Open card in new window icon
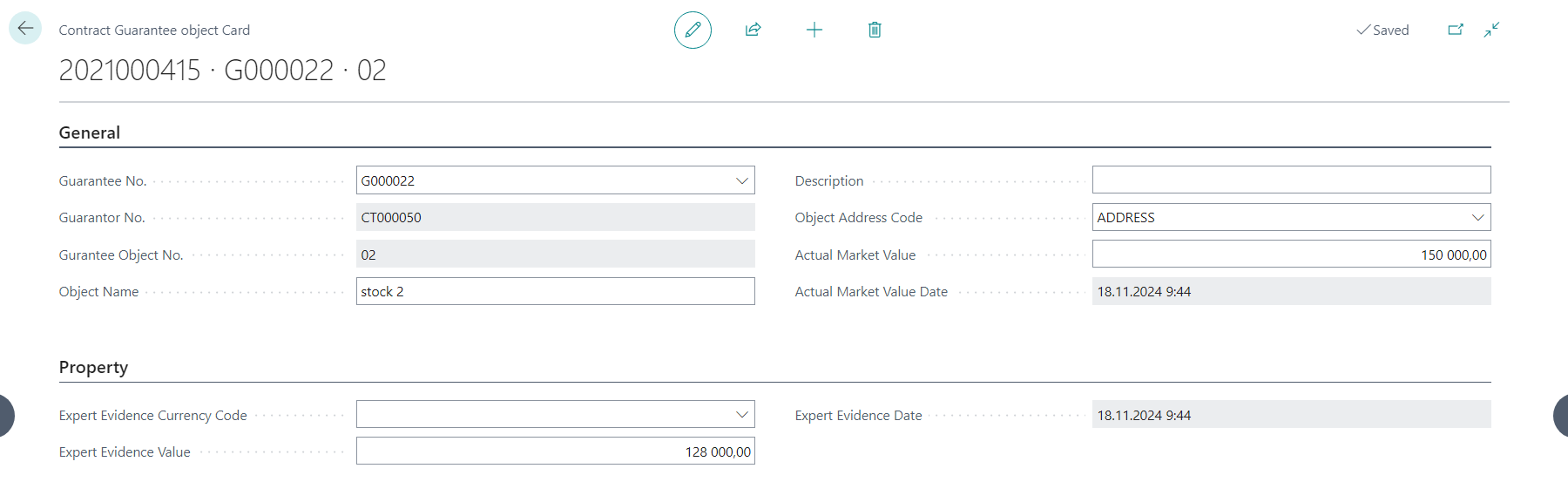 pyautogui.click(x=1456, y=30)
